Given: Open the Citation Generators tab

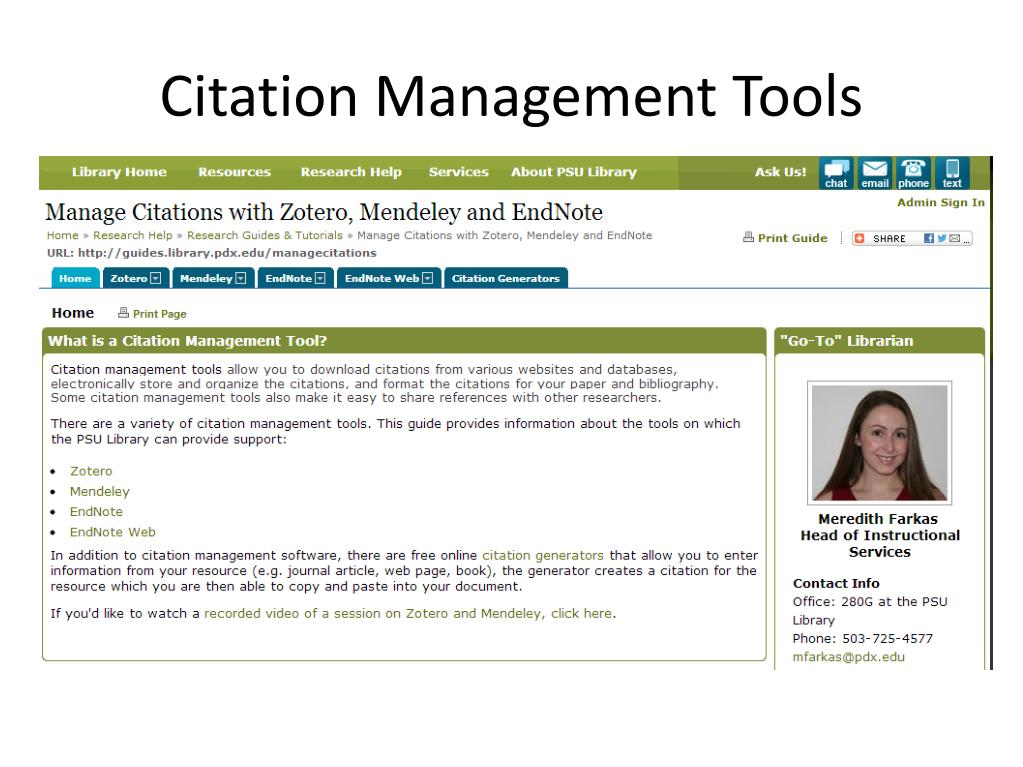Looking at the screenshot, I should (x=506, y=278).
